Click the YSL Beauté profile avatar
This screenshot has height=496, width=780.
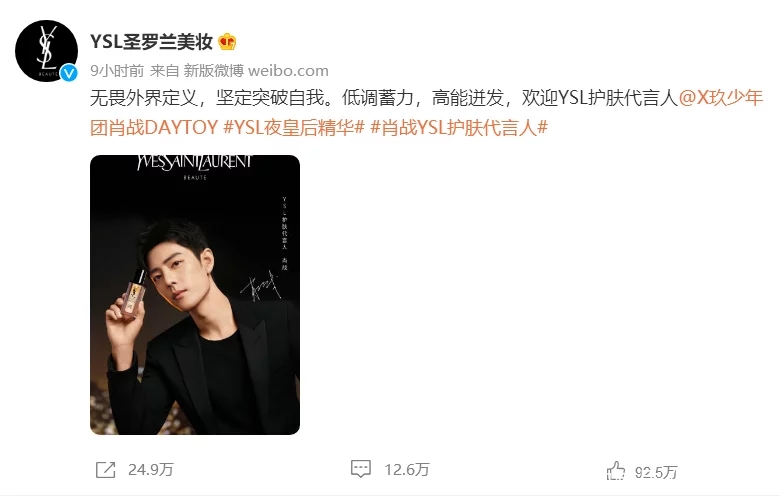46,51
